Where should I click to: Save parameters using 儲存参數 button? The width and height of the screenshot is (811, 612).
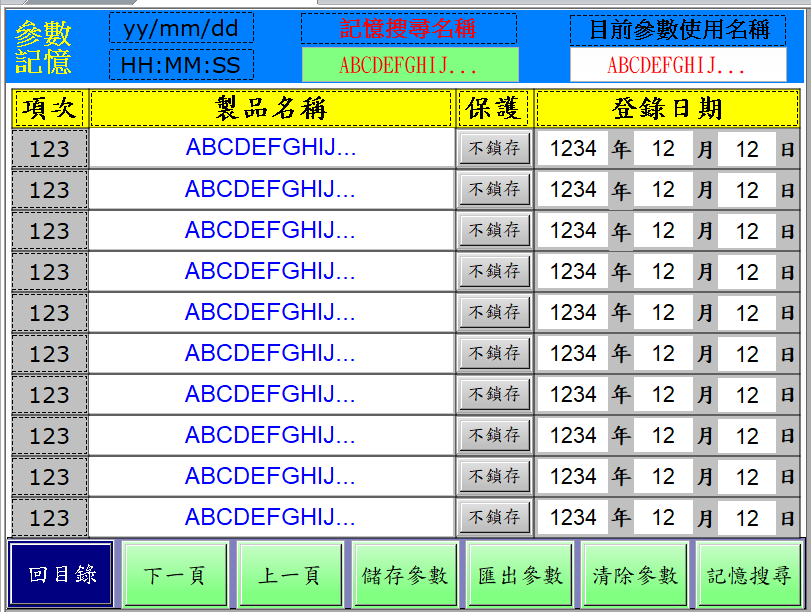pos(405,575)
